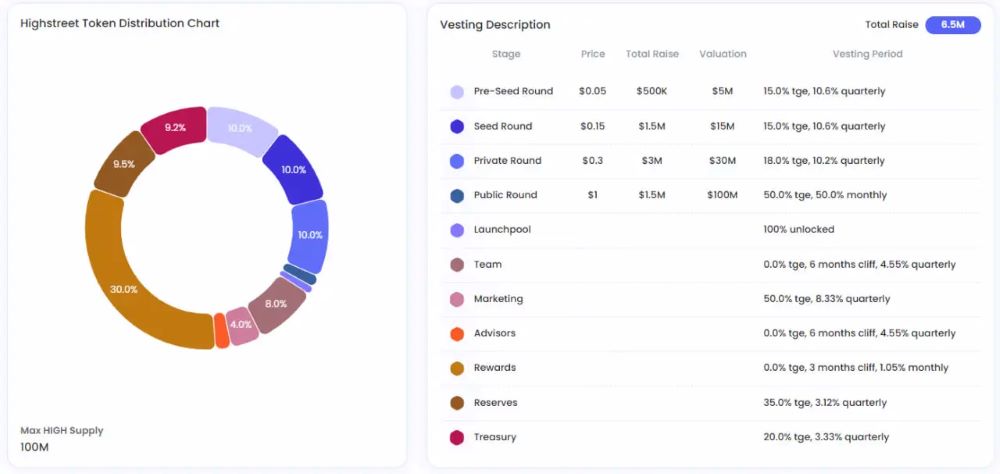
Task: Click the Rewards legend color swatch
Action: pyautogui.click(x=457, y=368)
